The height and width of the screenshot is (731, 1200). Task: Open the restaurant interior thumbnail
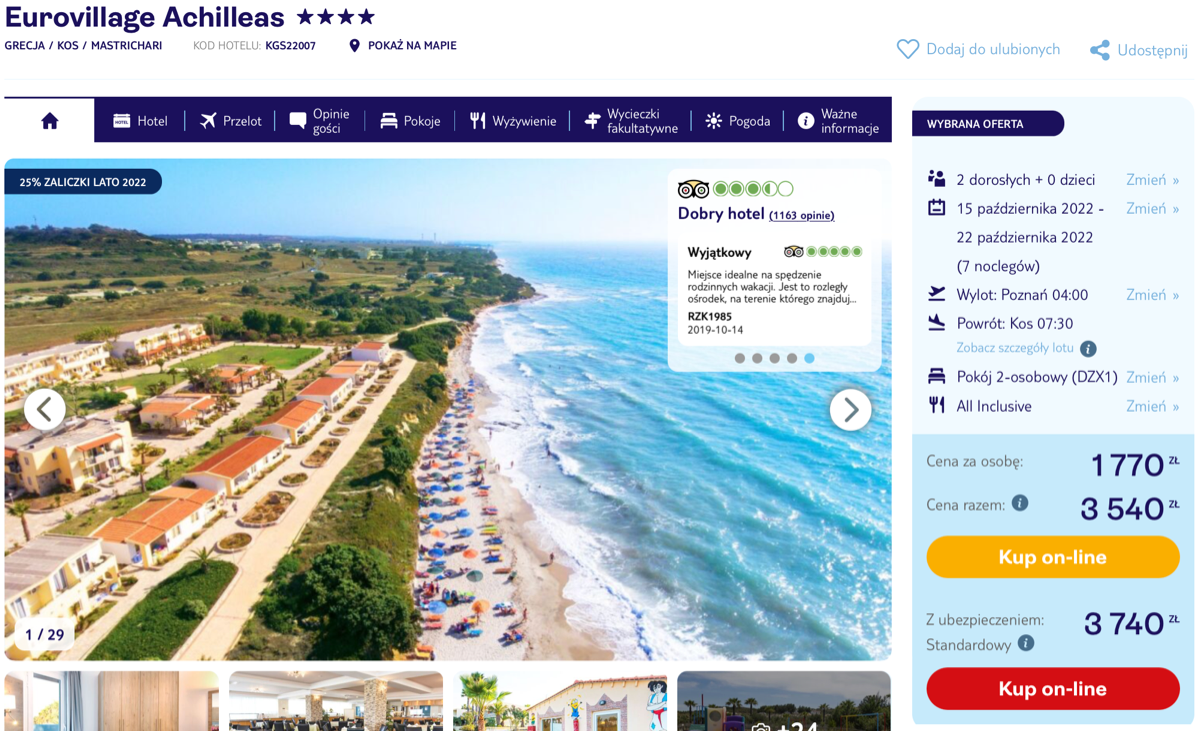(x=336, y=700)
